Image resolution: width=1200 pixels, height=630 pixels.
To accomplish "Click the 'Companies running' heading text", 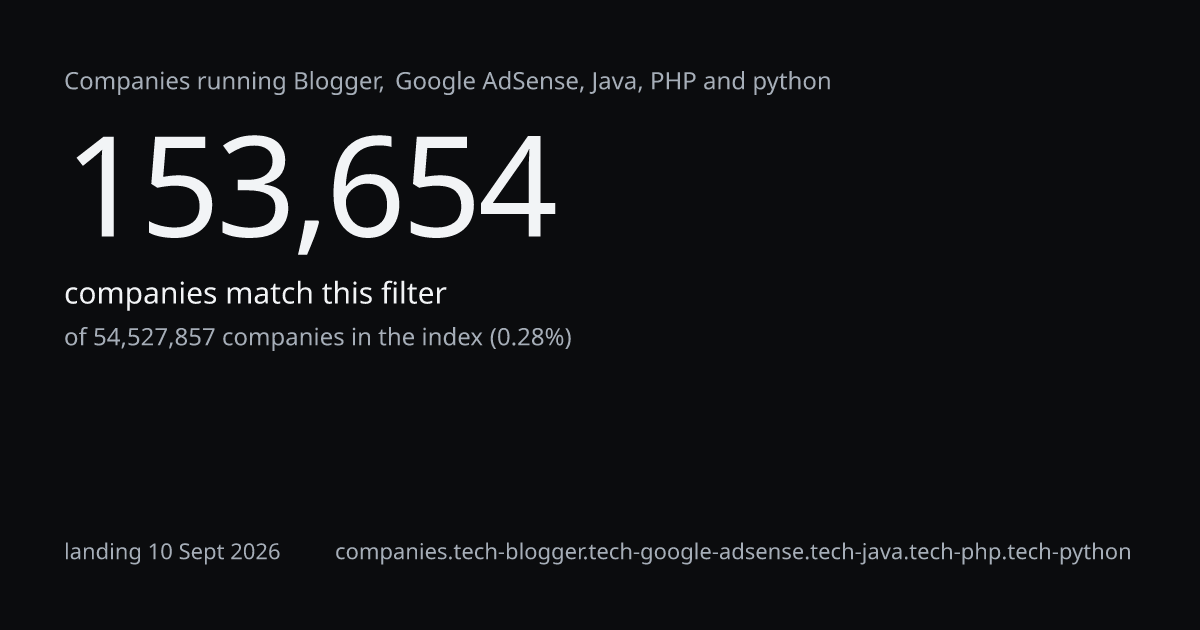I will coord(176,83).
